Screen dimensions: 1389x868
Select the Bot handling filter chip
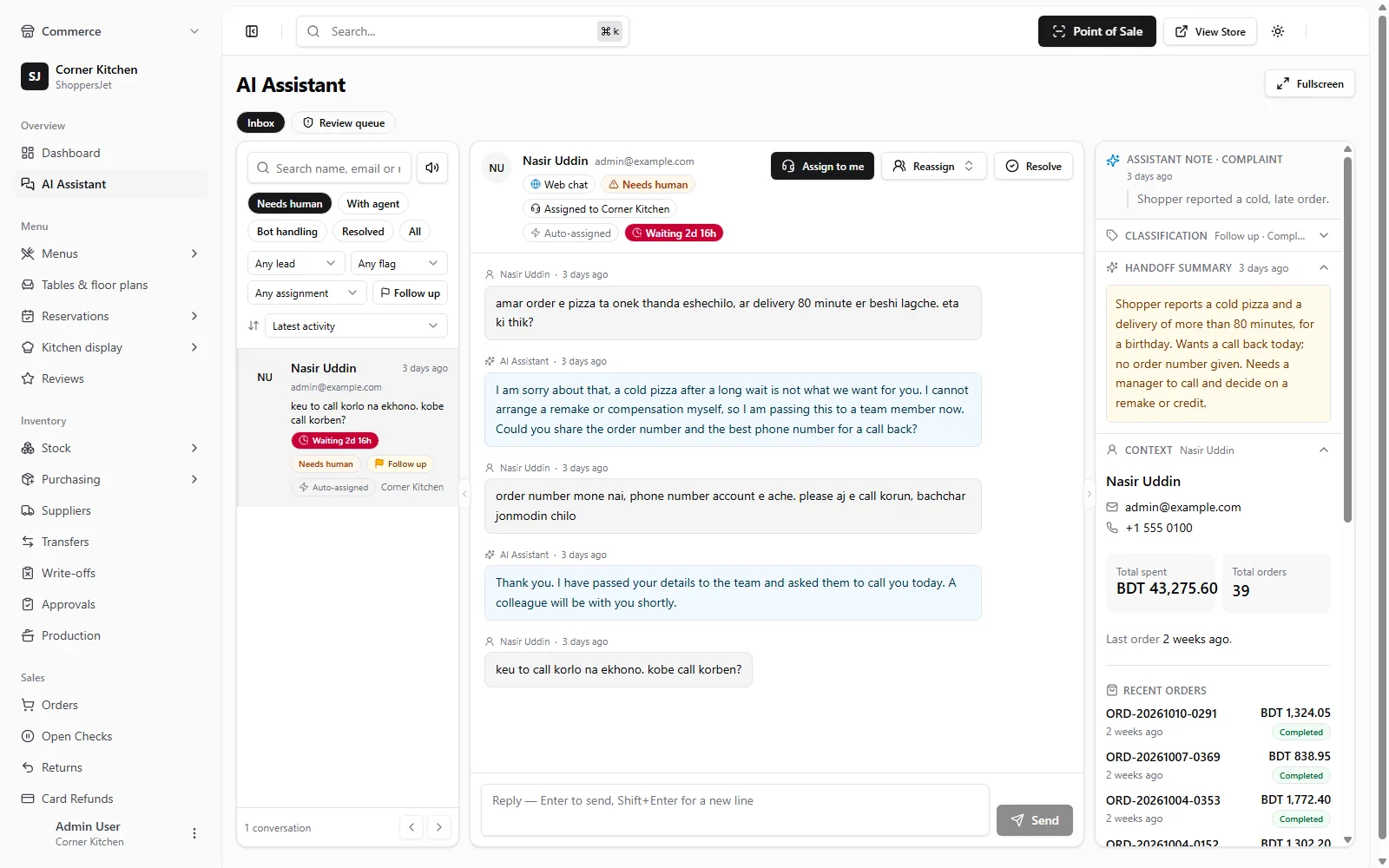click(x=287, y=232)
